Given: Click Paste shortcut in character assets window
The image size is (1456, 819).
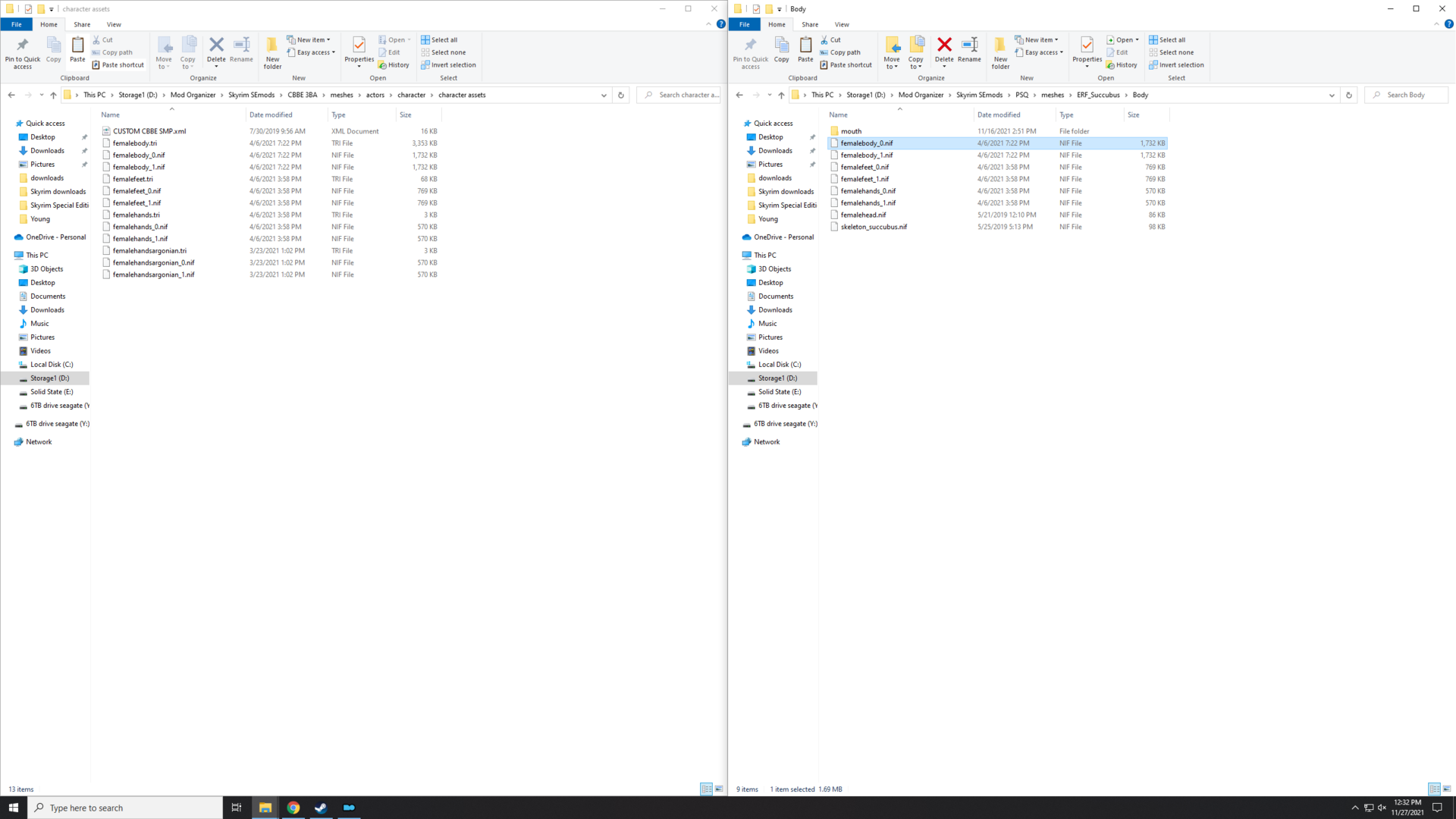Looking at the screenshot, I should [118, 64].
